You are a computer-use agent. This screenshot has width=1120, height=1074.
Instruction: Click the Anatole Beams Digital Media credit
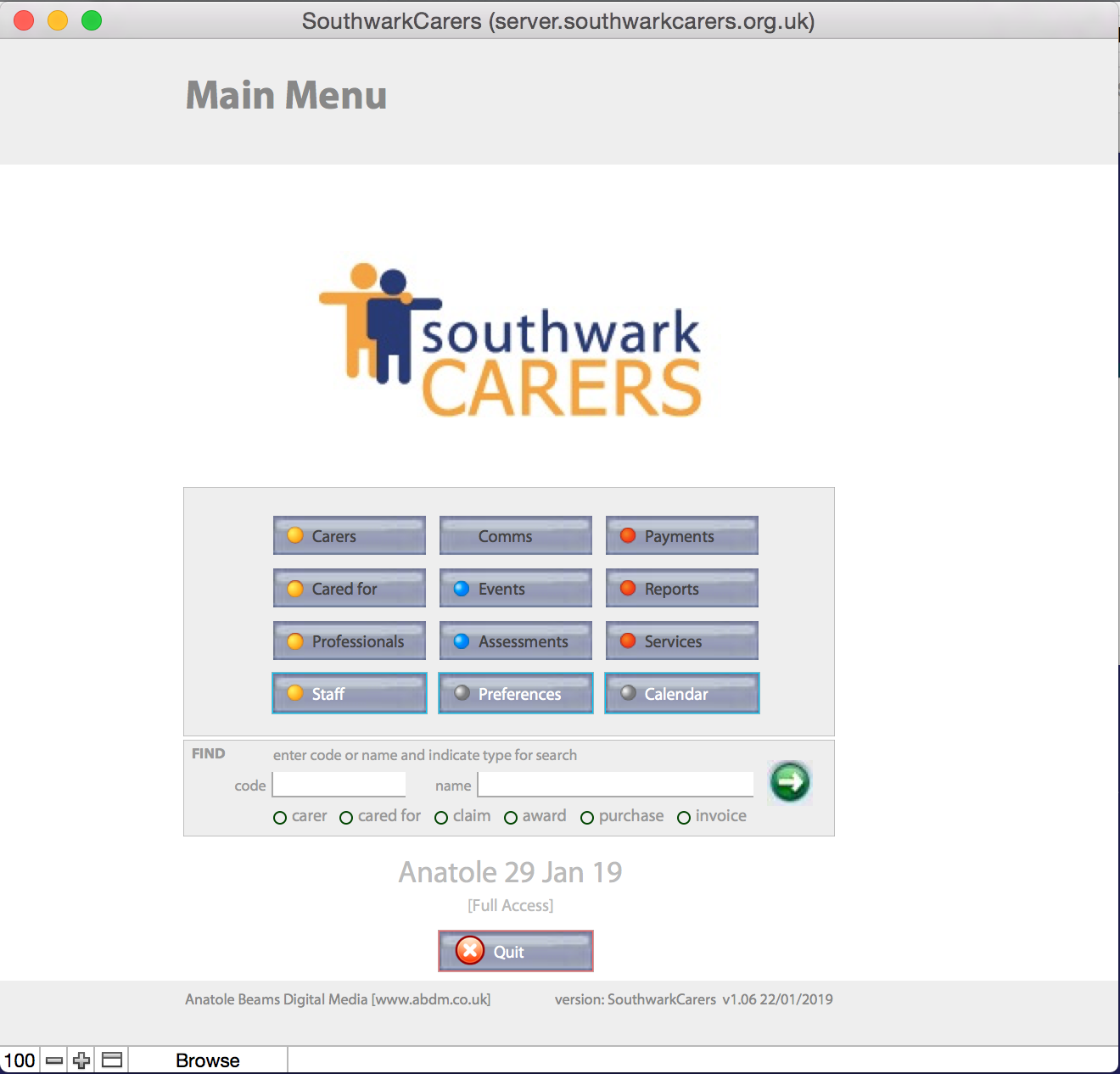coord(338,999)
